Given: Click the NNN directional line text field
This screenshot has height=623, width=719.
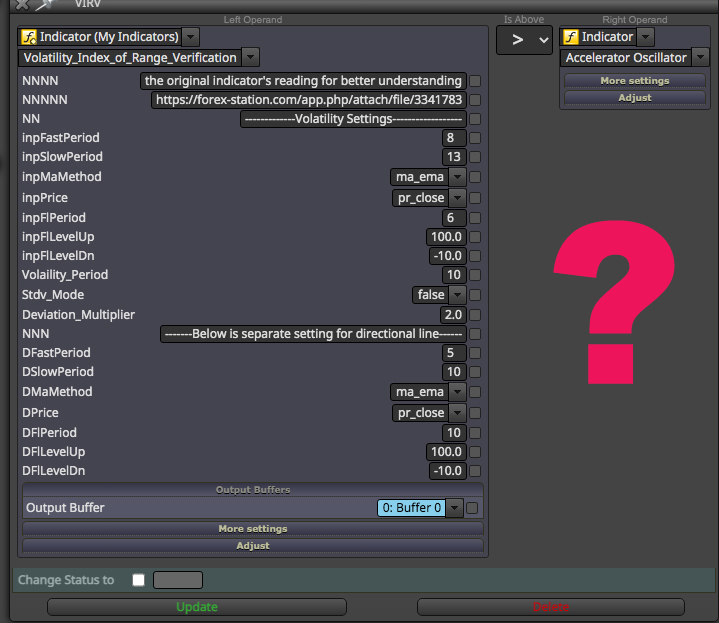Looking at the screenshot, I should [313, 334].
